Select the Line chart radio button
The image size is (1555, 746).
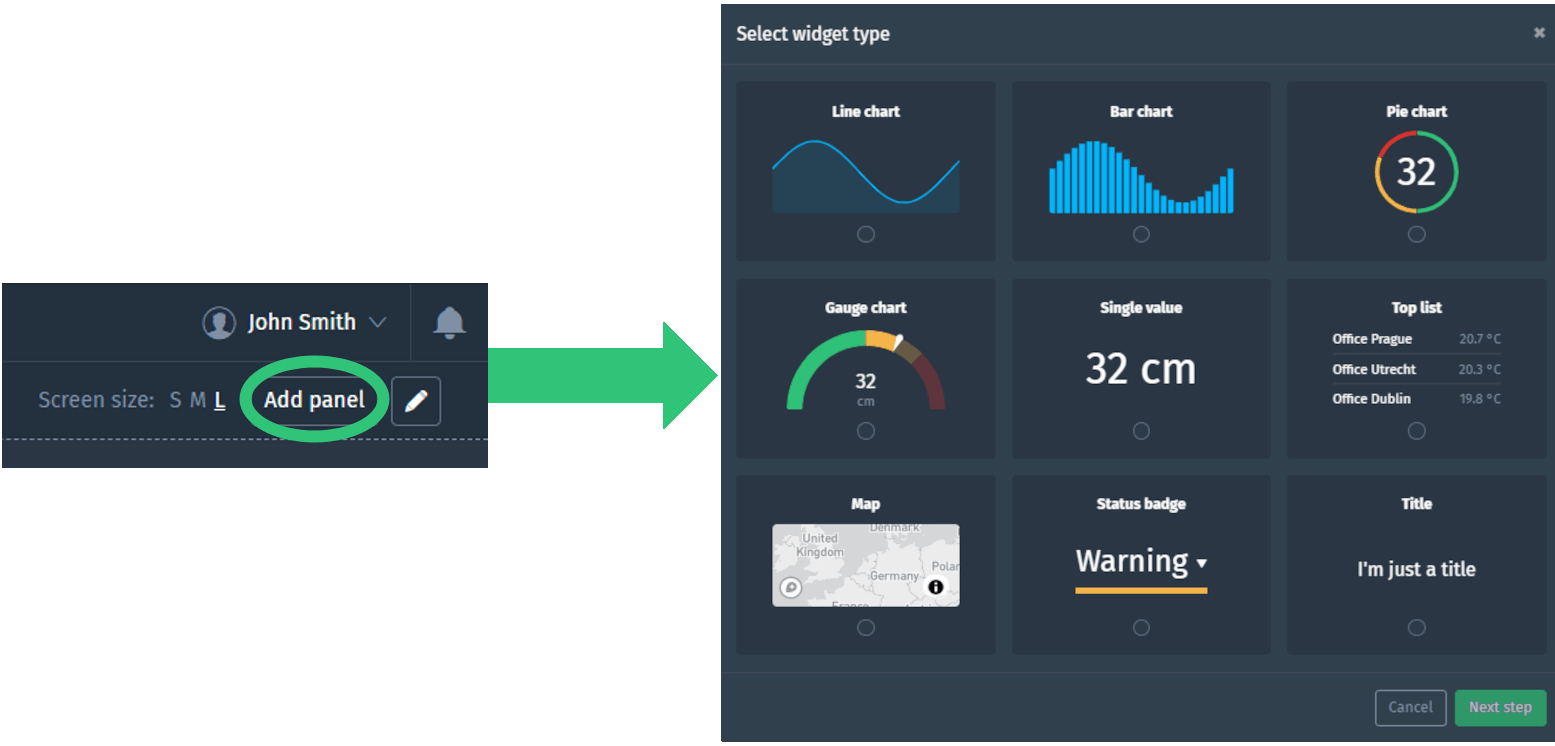pyautogui.click(x=866, y=234)
